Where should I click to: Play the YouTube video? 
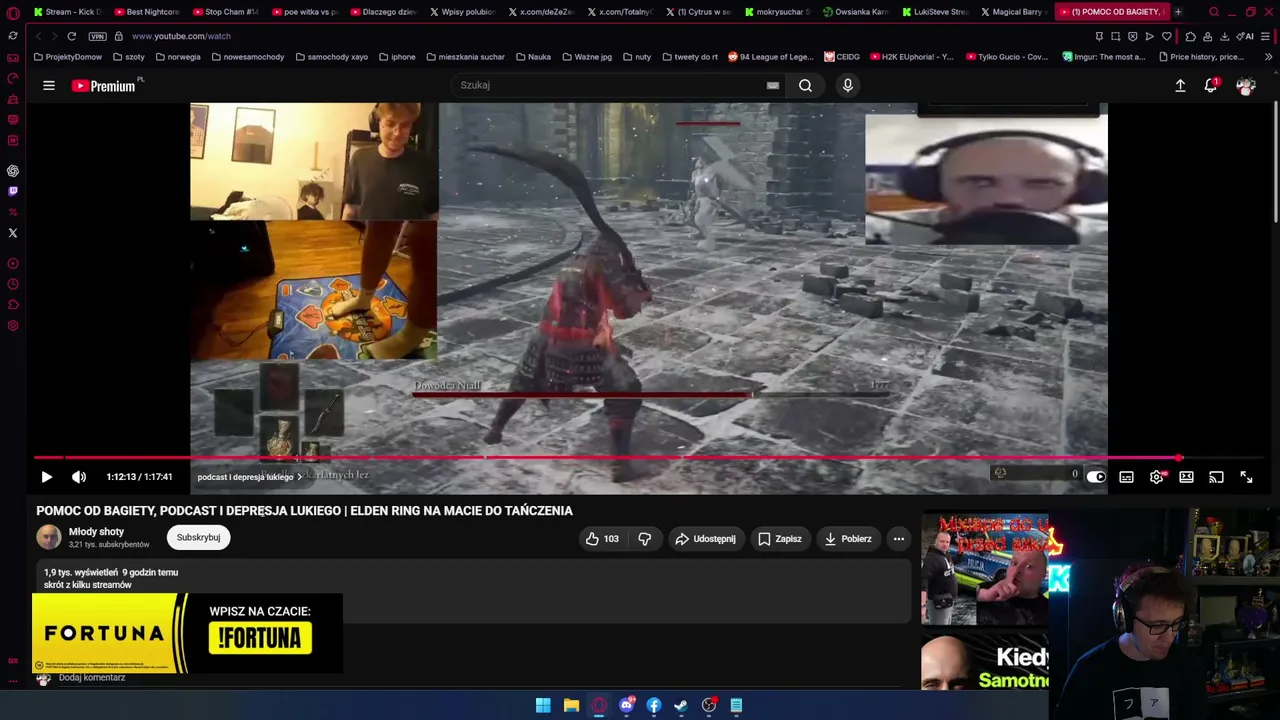(46, 477)
